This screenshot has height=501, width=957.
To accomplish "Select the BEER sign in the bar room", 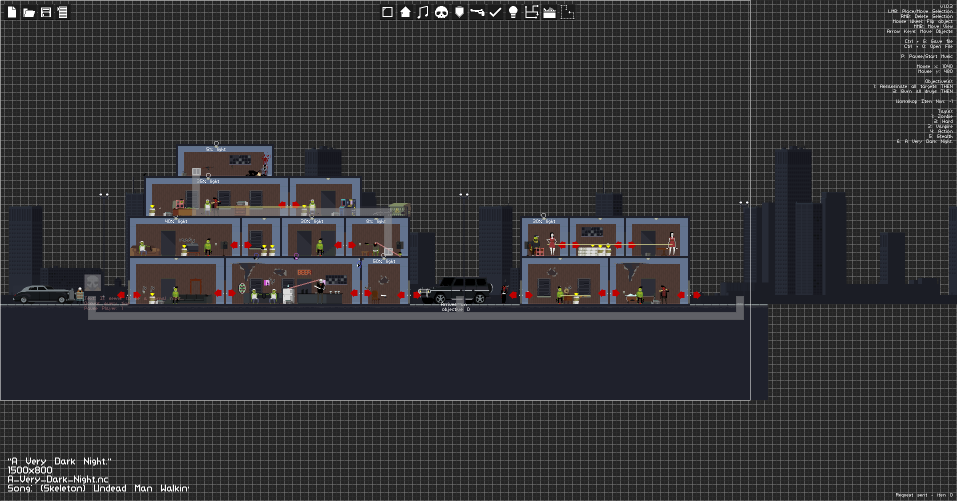I will (x=304, y=272).
